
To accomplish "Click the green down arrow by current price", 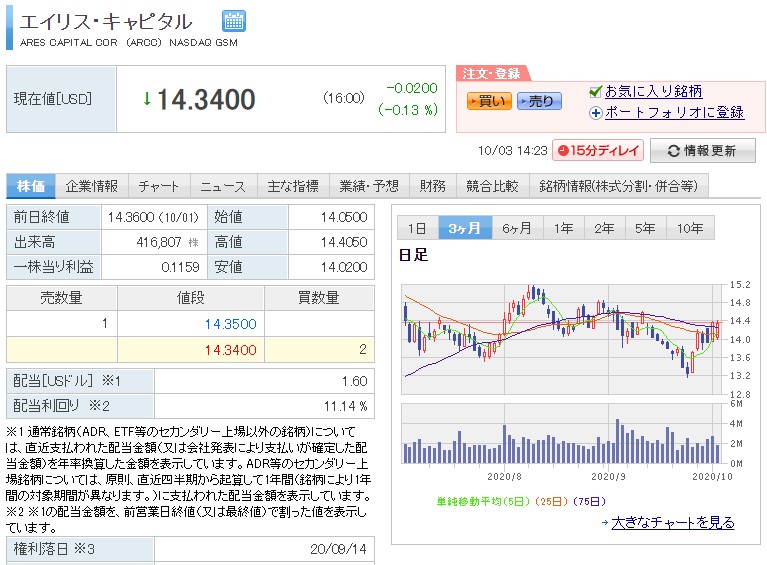I will (x=147, y=99).
